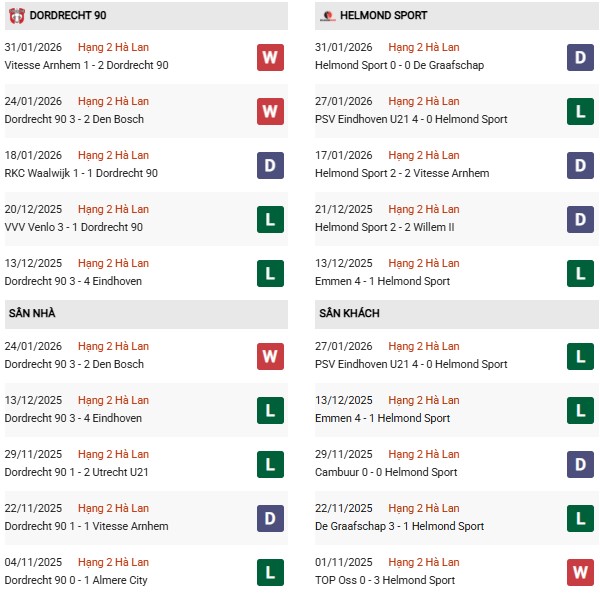The image size is (600, 594).
Task: Click W badge for Vitesse Arnhem 1-2 Dordrecht
Action: pos(270,57)
